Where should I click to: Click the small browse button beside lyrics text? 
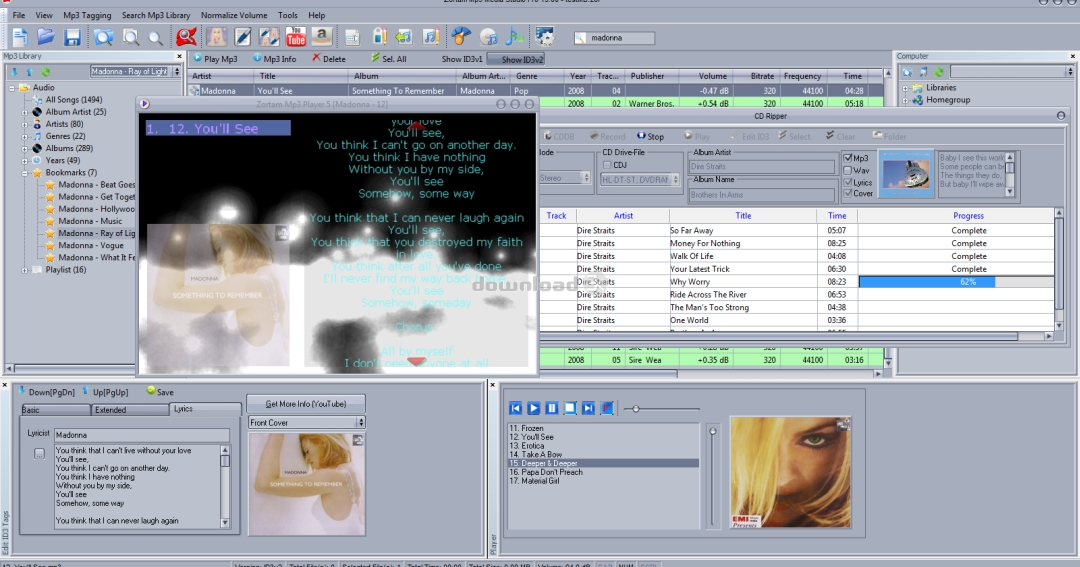coord(39,453)
